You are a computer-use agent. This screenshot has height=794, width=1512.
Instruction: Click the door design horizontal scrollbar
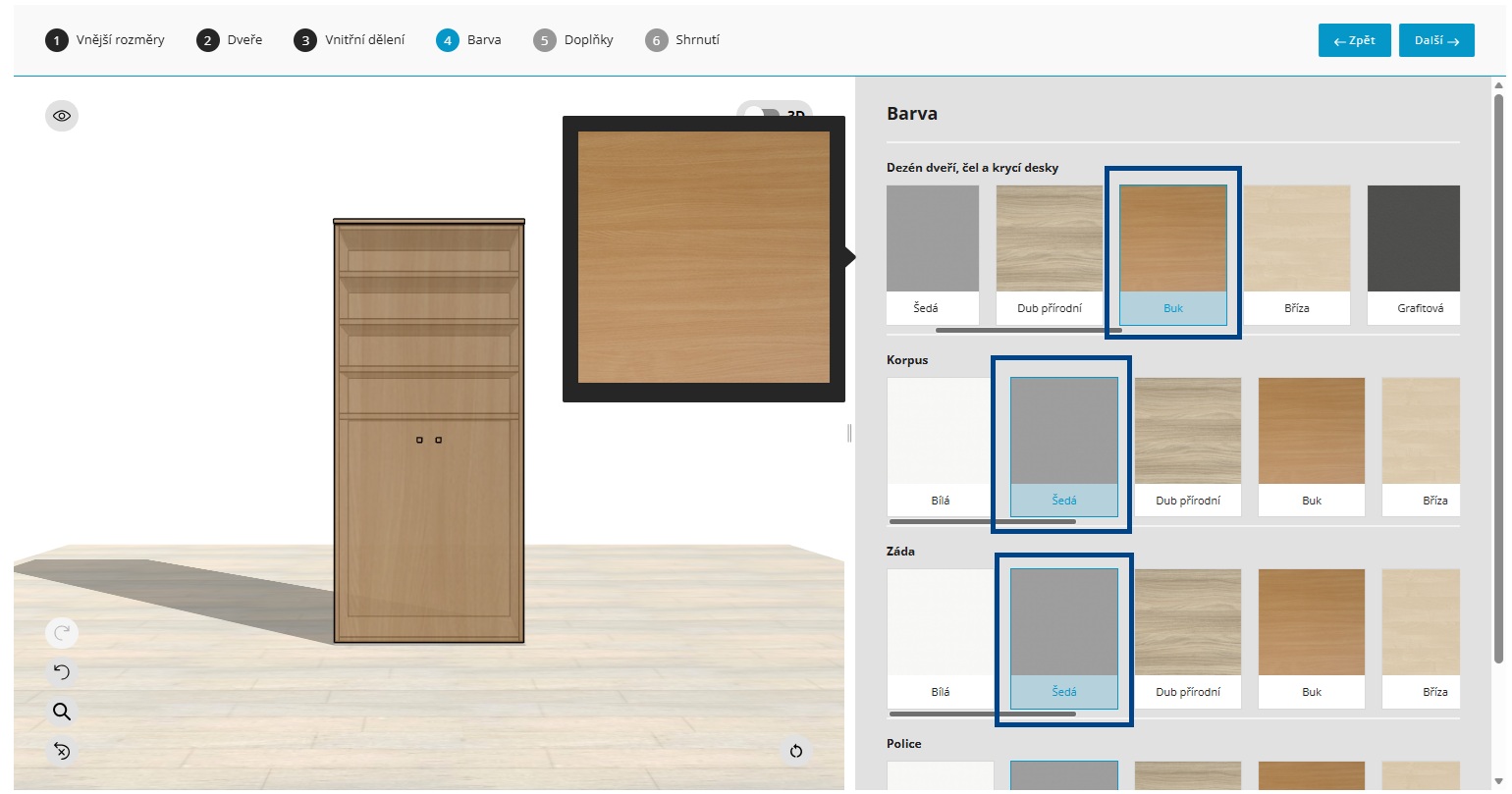click(1028, 331)
